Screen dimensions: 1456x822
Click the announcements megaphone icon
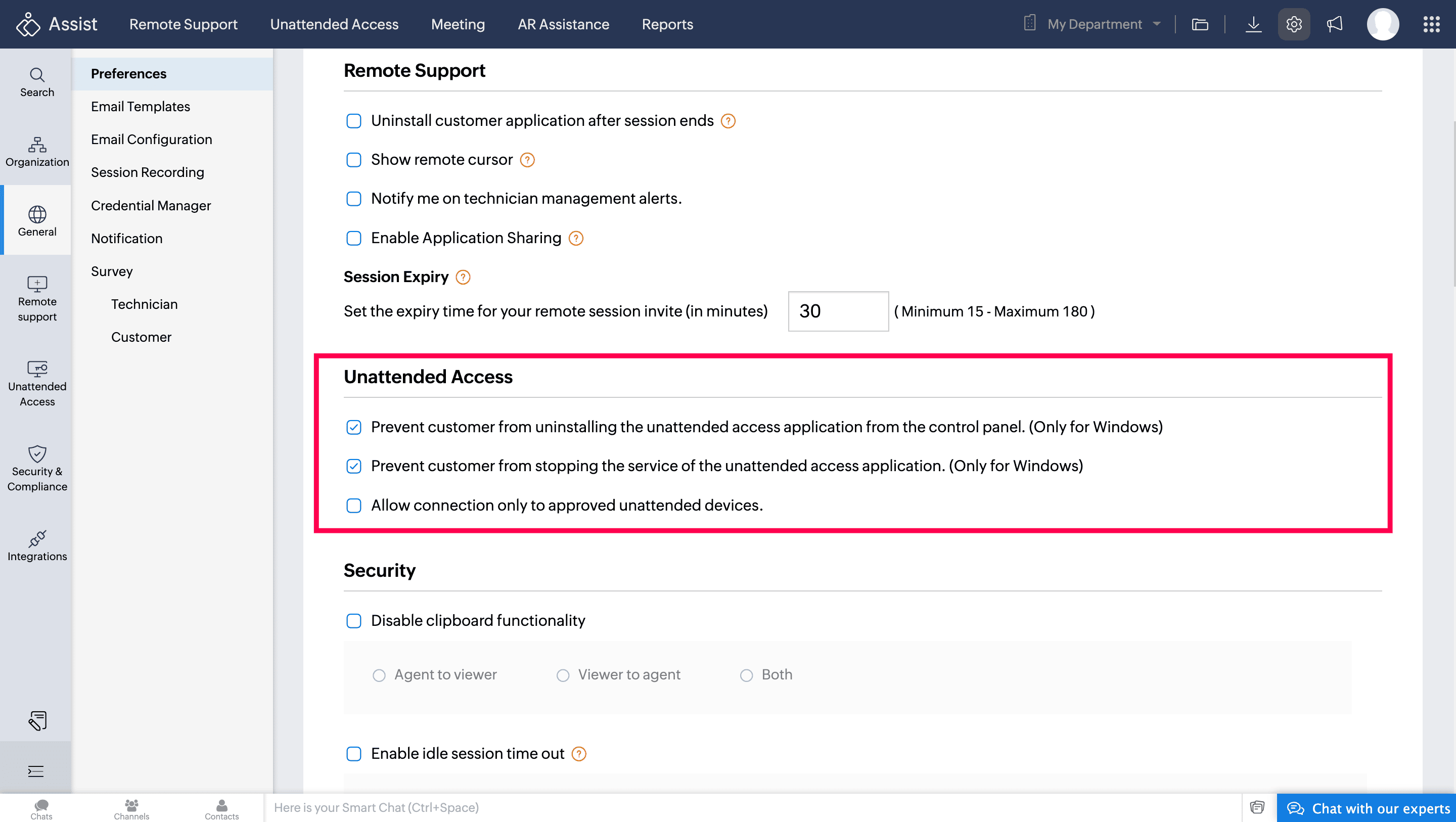click(x=1335, y=24)
